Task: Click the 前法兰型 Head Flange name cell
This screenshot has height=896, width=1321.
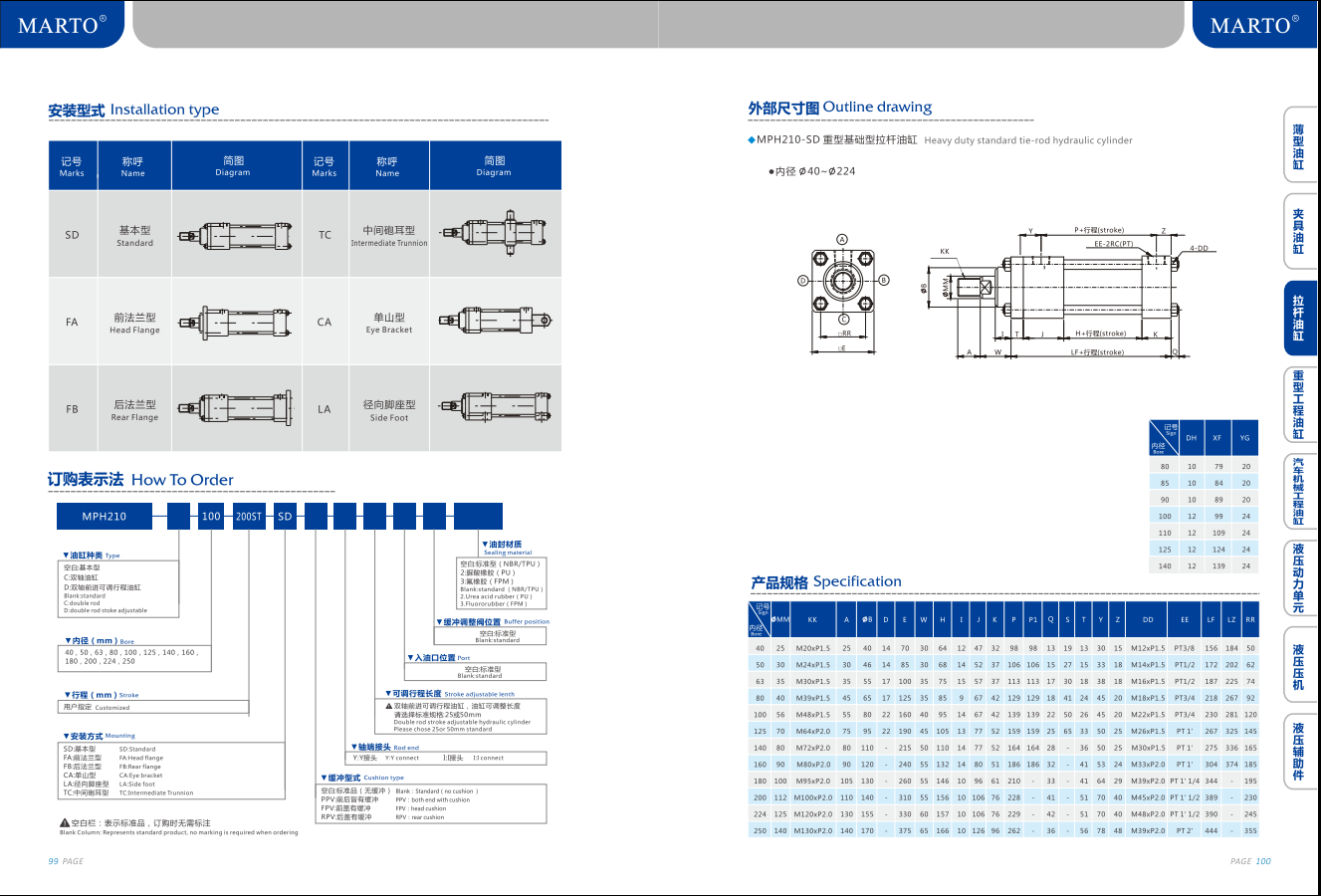Action: [x=134, y=323]
